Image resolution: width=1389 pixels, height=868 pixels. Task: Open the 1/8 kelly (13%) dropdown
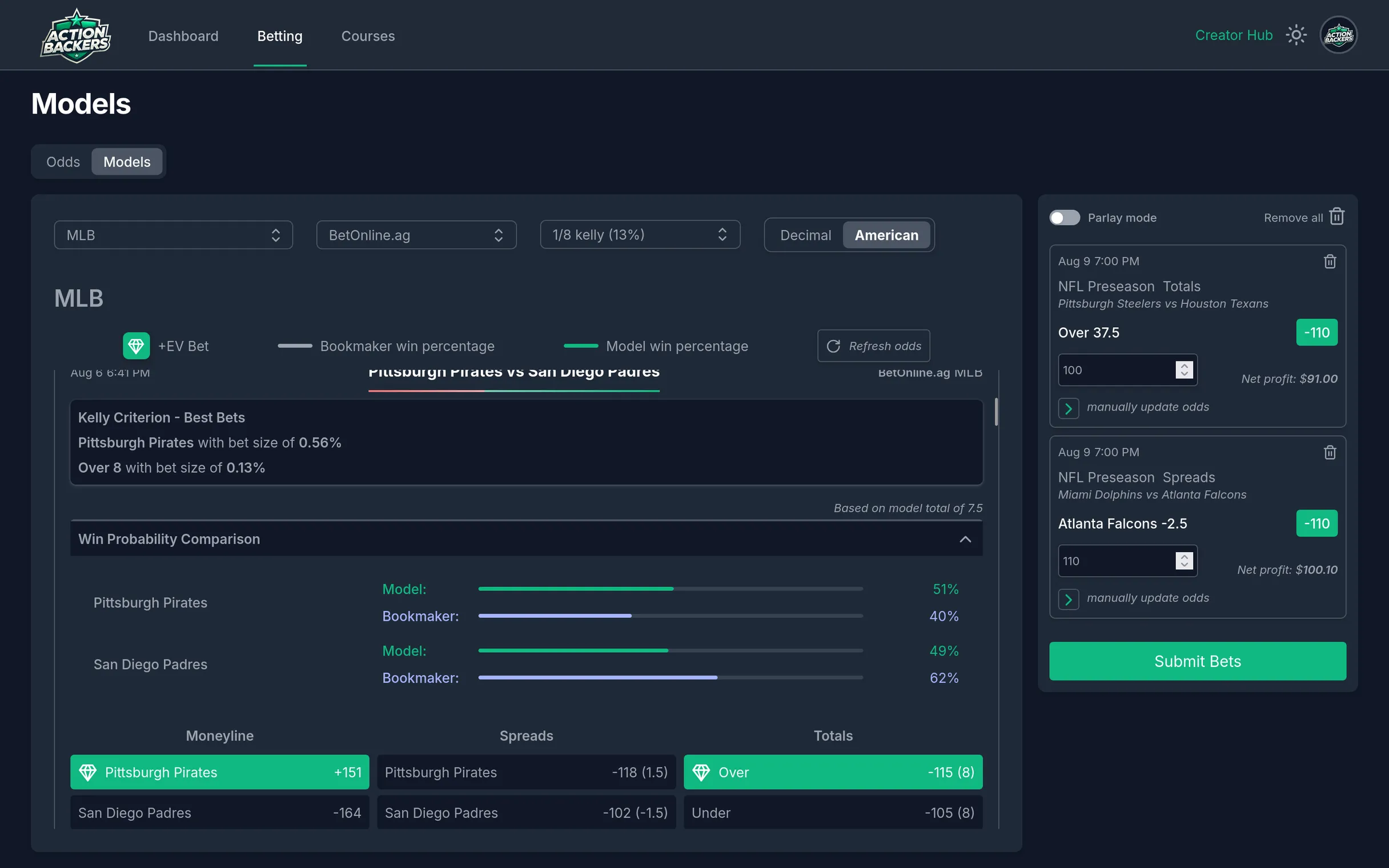pyautogui.click(x=640, y=234)
